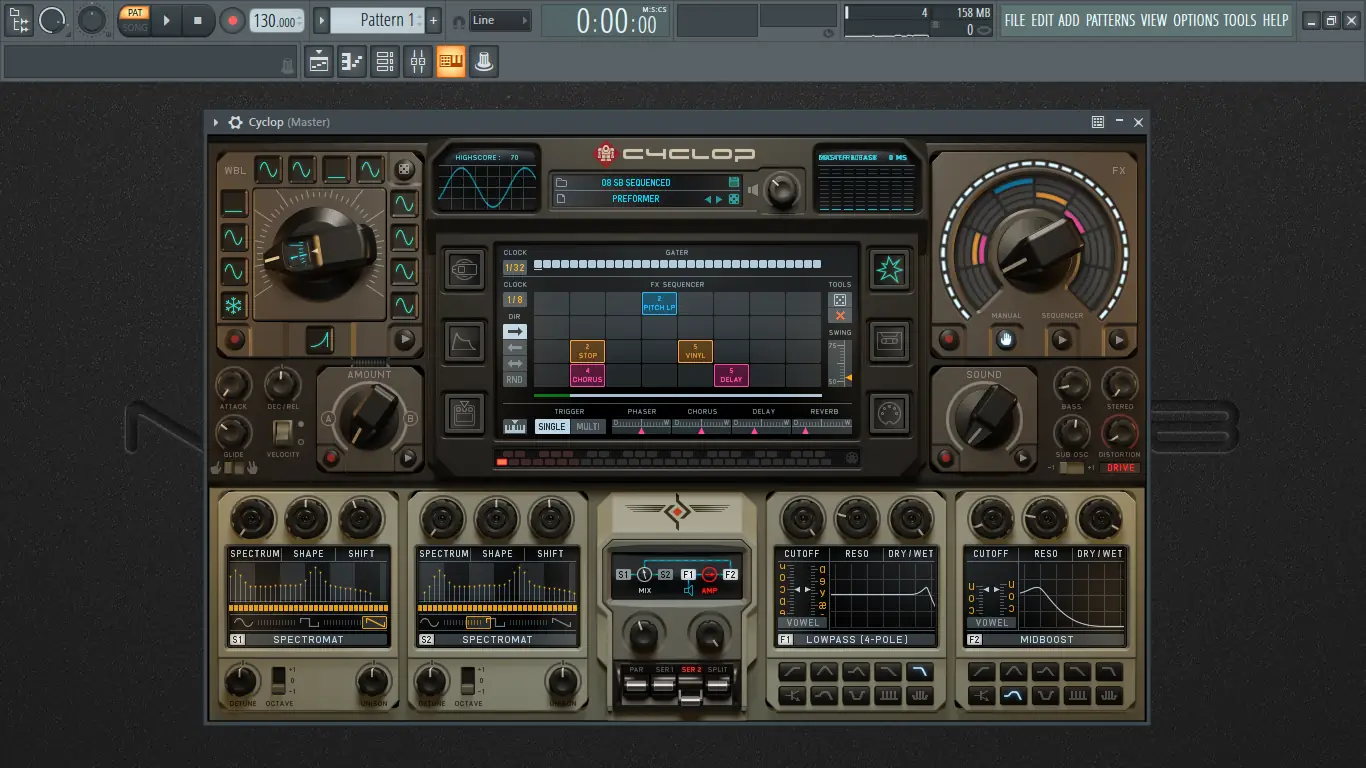The height and width of the screenshot is (768, 1366).
Task: Open the robot pedal page button
Action: (x=464, y=412)
